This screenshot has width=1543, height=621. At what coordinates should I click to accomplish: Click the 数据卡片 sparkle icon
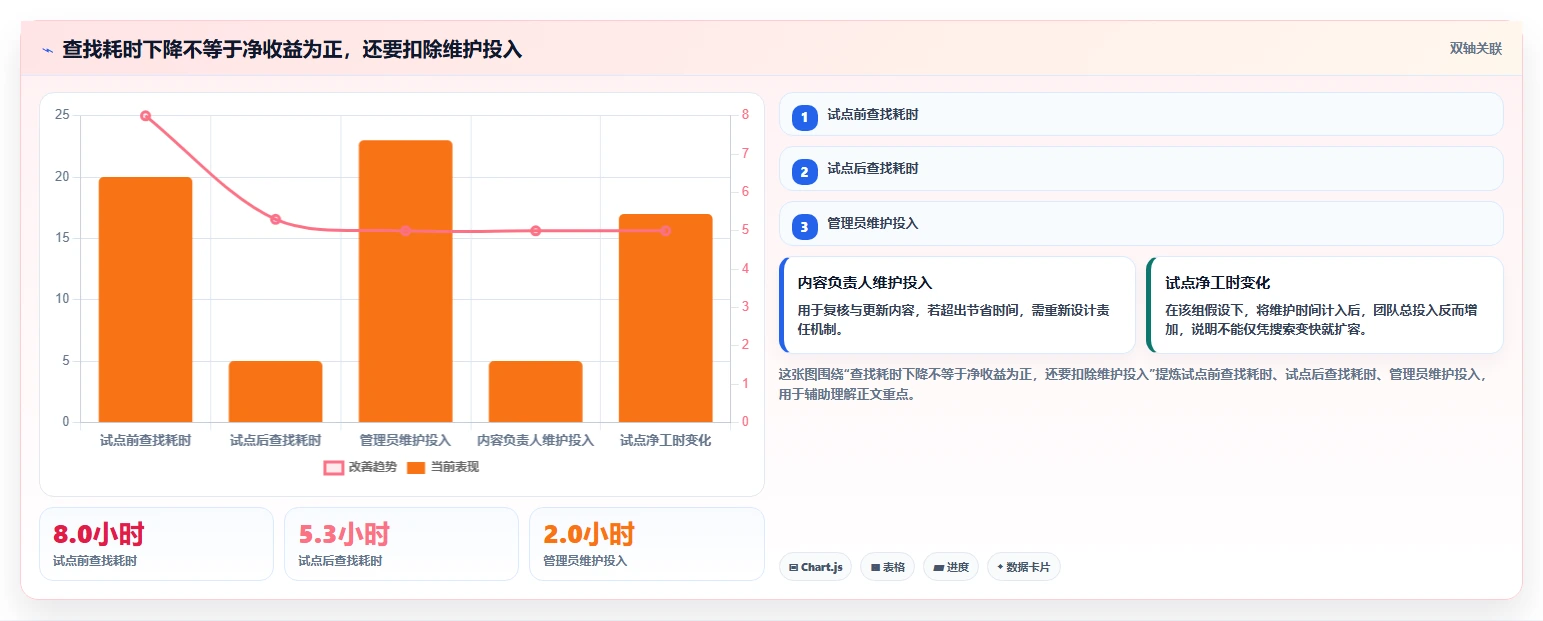pos(1000,567)
